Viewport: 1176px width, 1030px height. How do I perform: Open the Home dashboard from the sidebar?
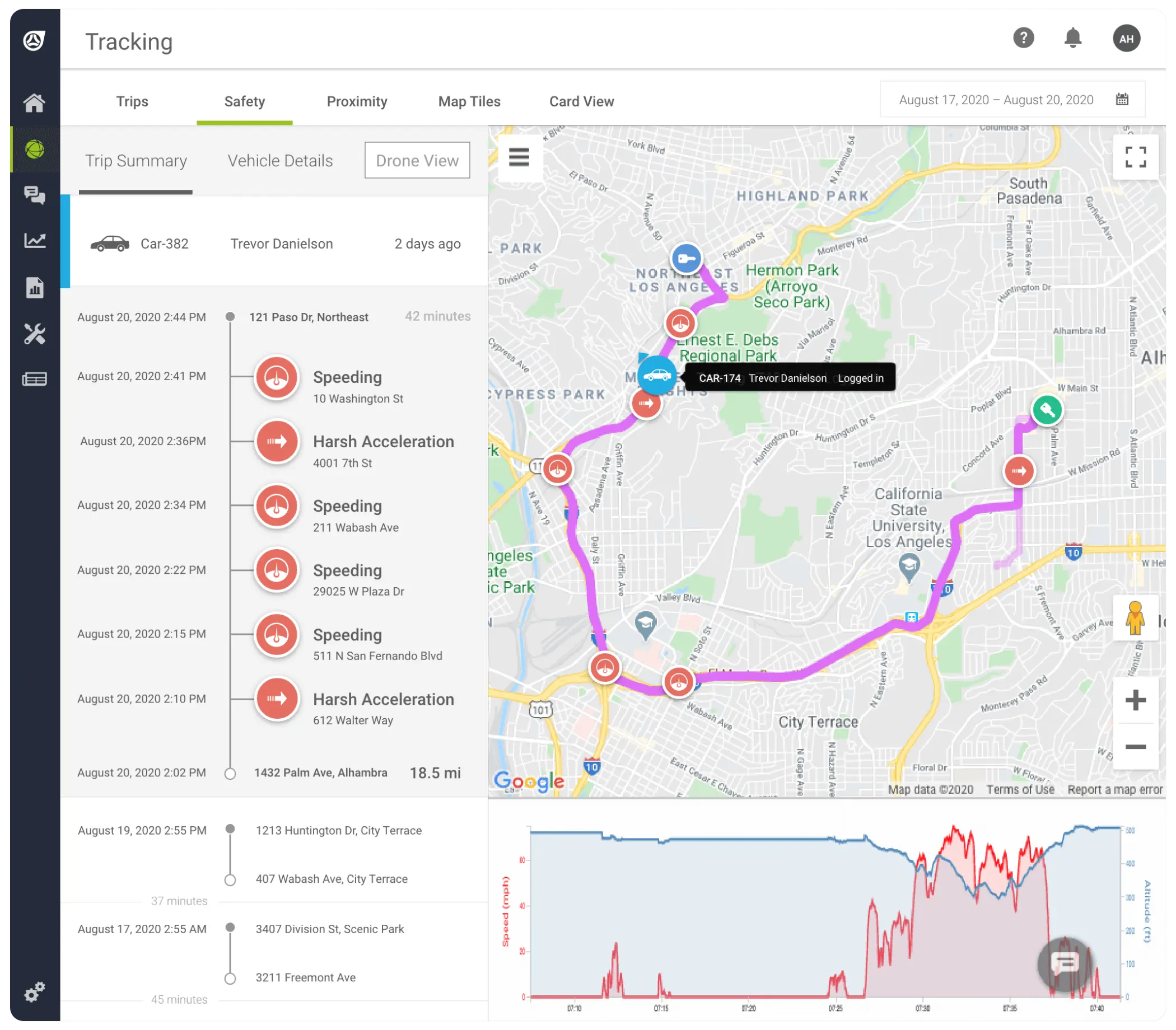tap(35, 102)
